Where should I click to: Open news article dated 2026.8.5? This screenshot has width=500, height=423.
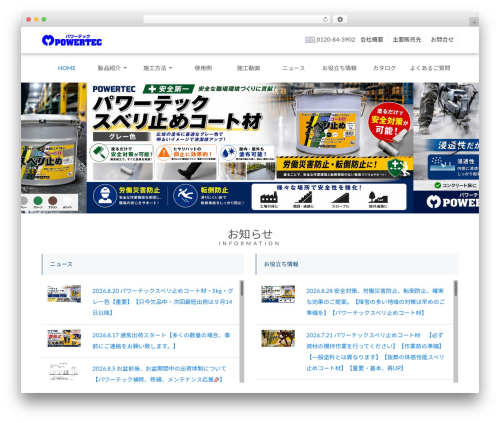click(x=159, y=374)
